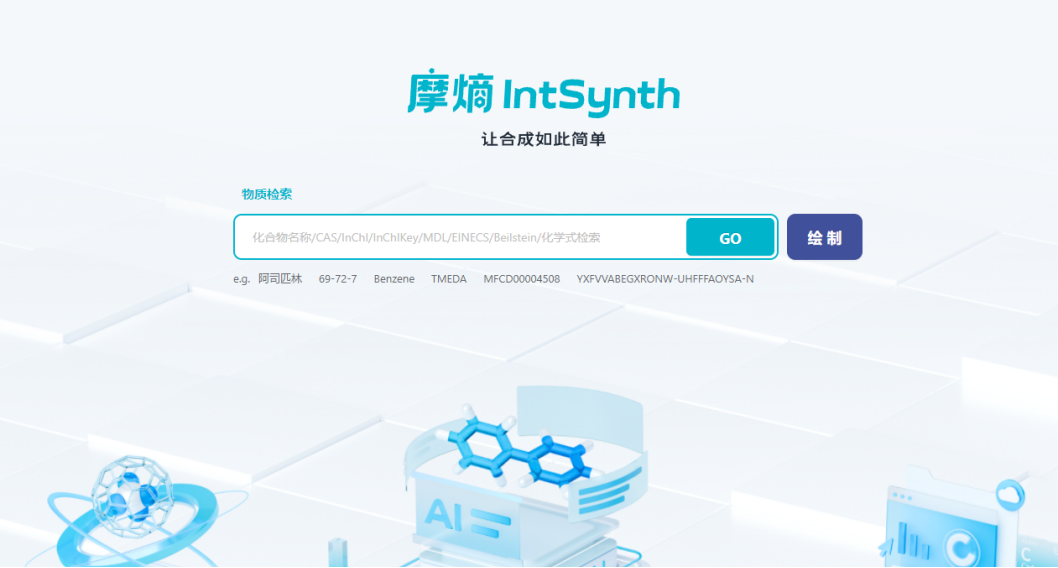
Task: Choose the TMEDA example term
Action: pos(449,279)
